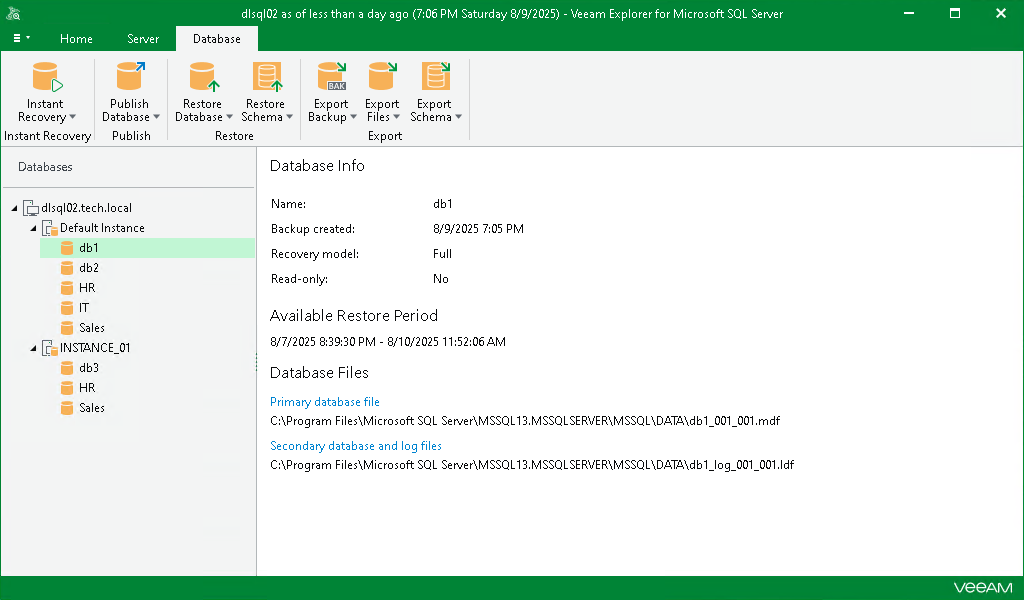Click the Export Schema icon
1024x600 pixels.
(436, 76)
